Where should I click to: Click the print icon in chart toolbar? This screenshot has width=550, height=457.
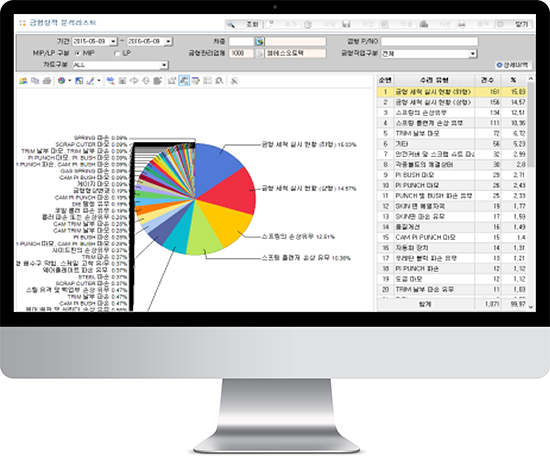(47, 81)
